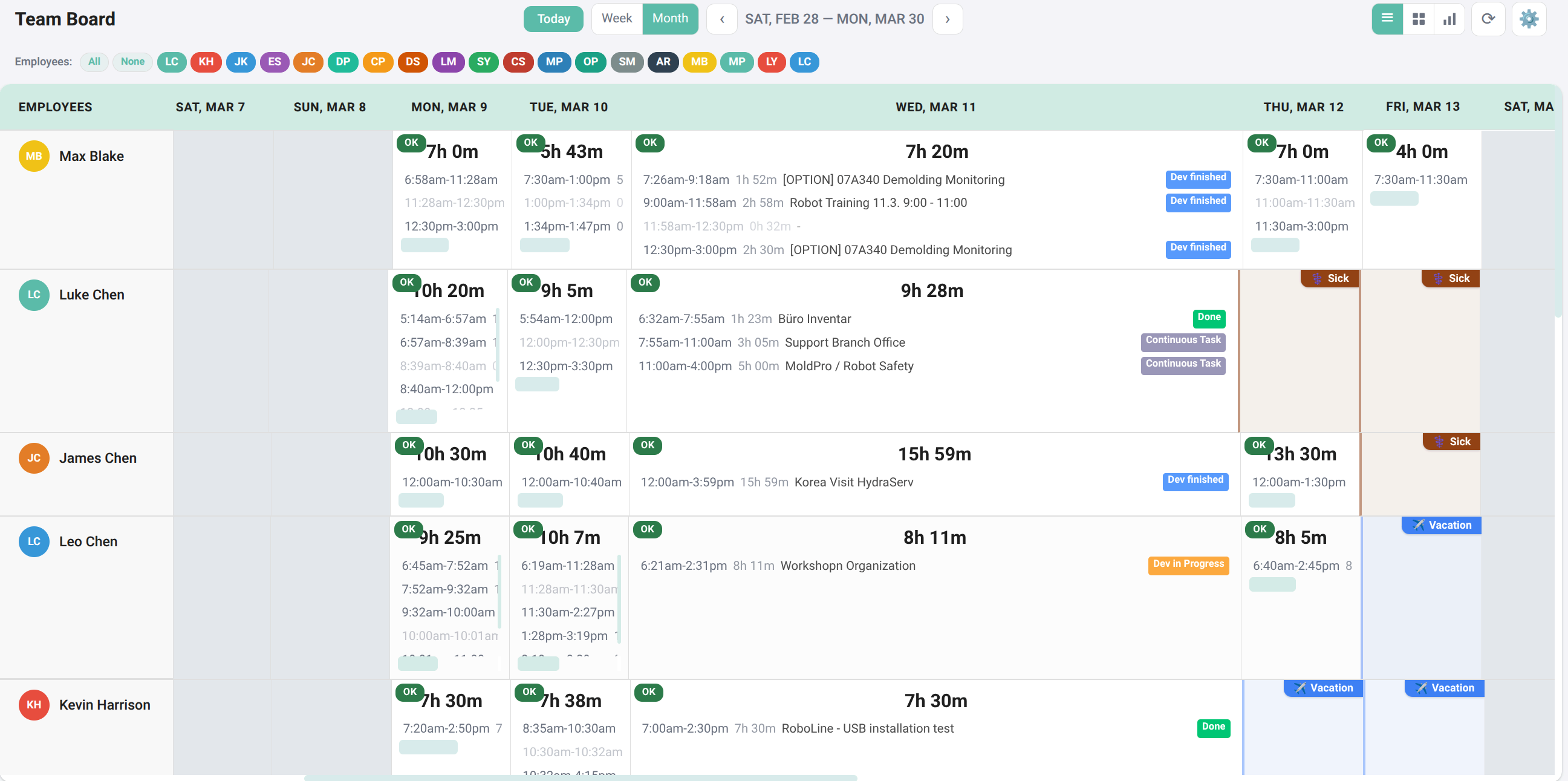
Task: Switch to grid view layout icon
Action: (1418, 19)
